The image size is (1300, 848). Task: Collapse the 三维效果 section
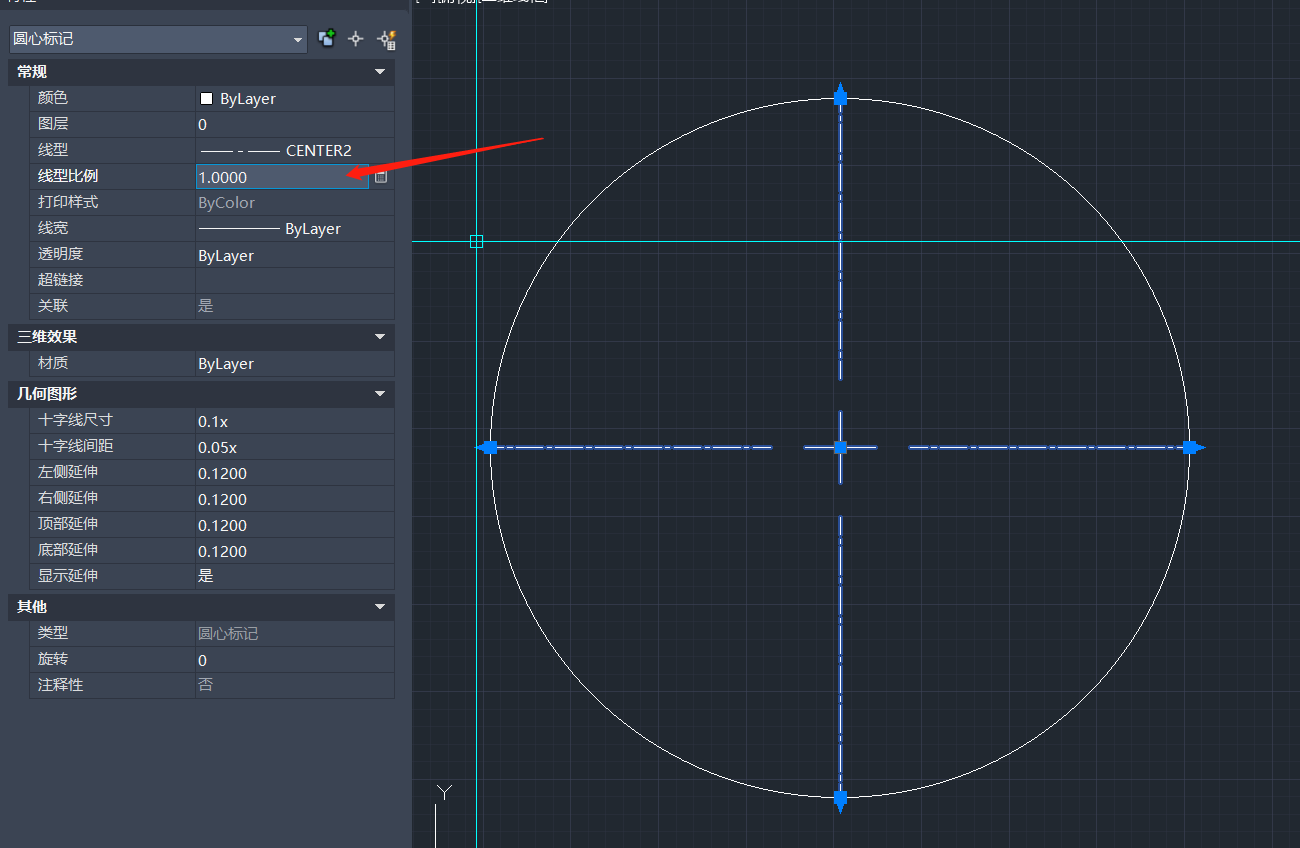pyautogui.click(x=379, y=337)
